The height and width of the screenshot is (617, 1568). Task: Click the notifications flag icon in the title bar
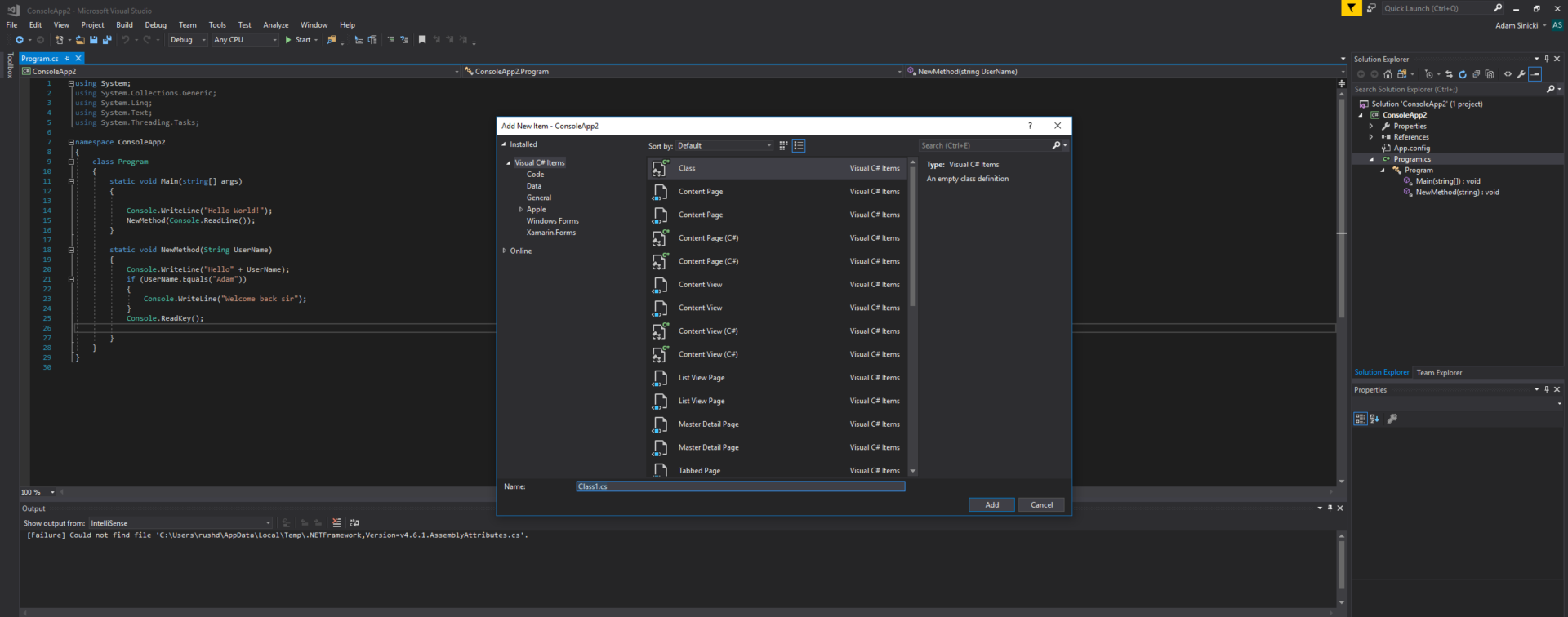point(1352,8)
